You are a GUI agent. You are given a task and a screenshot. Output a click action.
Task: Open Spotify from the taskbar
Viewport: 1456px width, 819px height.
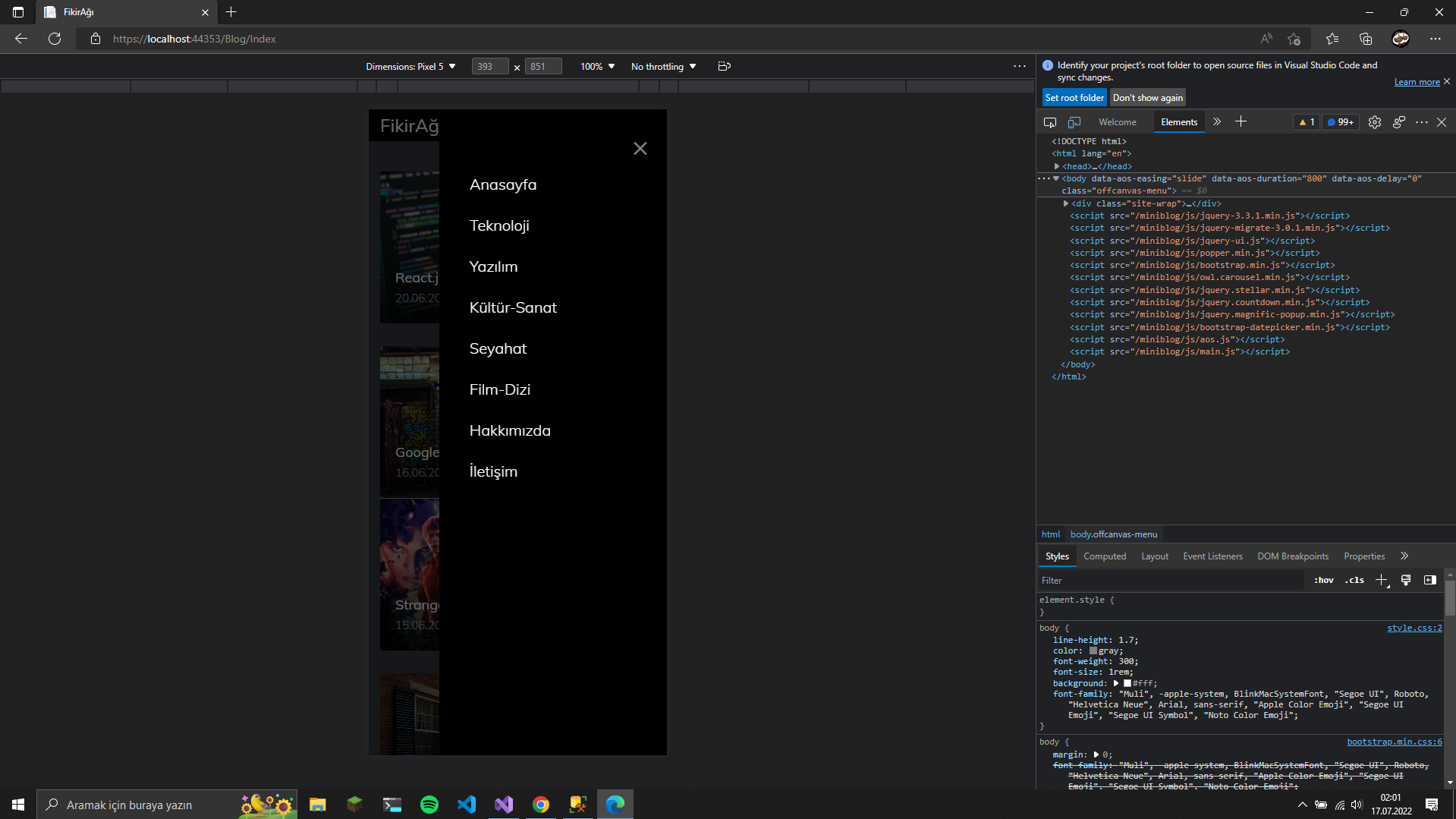(429, 805)
